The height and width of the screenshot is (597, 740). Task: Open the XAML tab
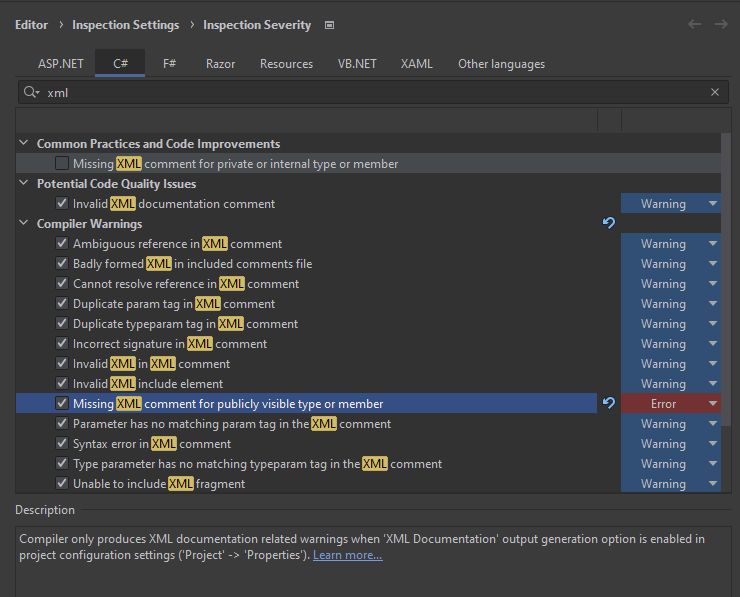[416, 64]
